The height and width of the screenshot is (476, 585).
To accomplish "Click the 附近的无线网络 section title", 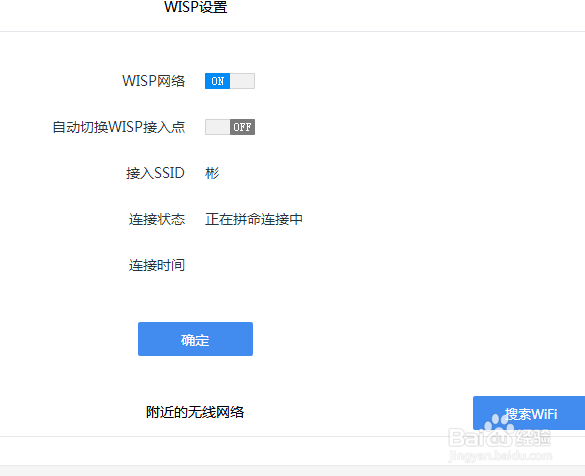I will pyautogui.click(x=195, y=412).
